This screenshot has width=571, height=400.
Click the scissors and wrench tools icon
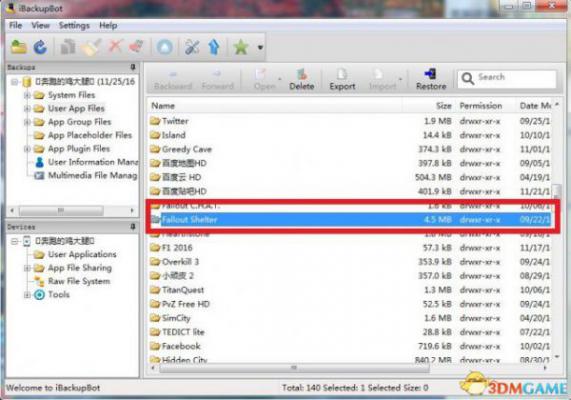click(x=192, y=47)
